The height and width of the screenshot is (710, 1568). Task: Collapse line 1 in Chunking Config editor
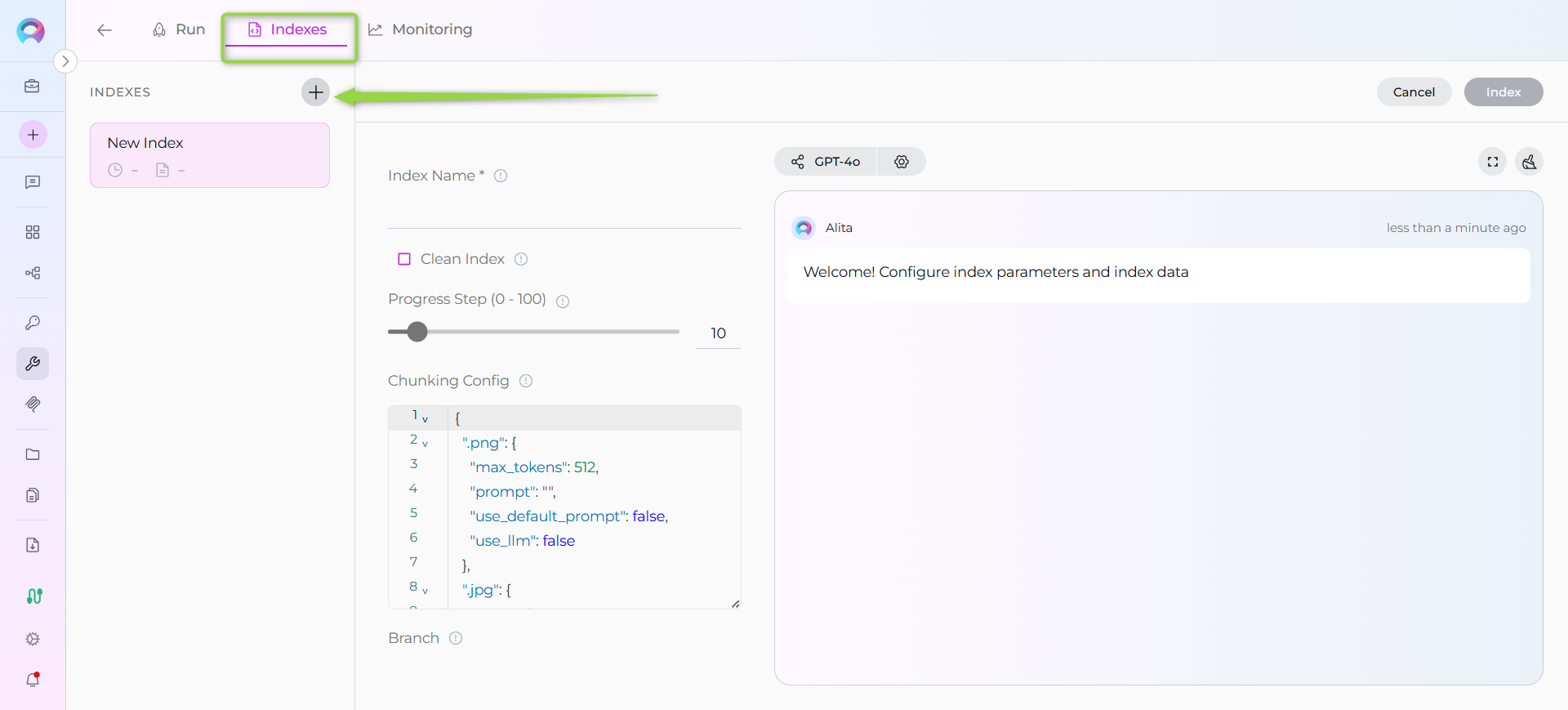click(x=425, y=419)
